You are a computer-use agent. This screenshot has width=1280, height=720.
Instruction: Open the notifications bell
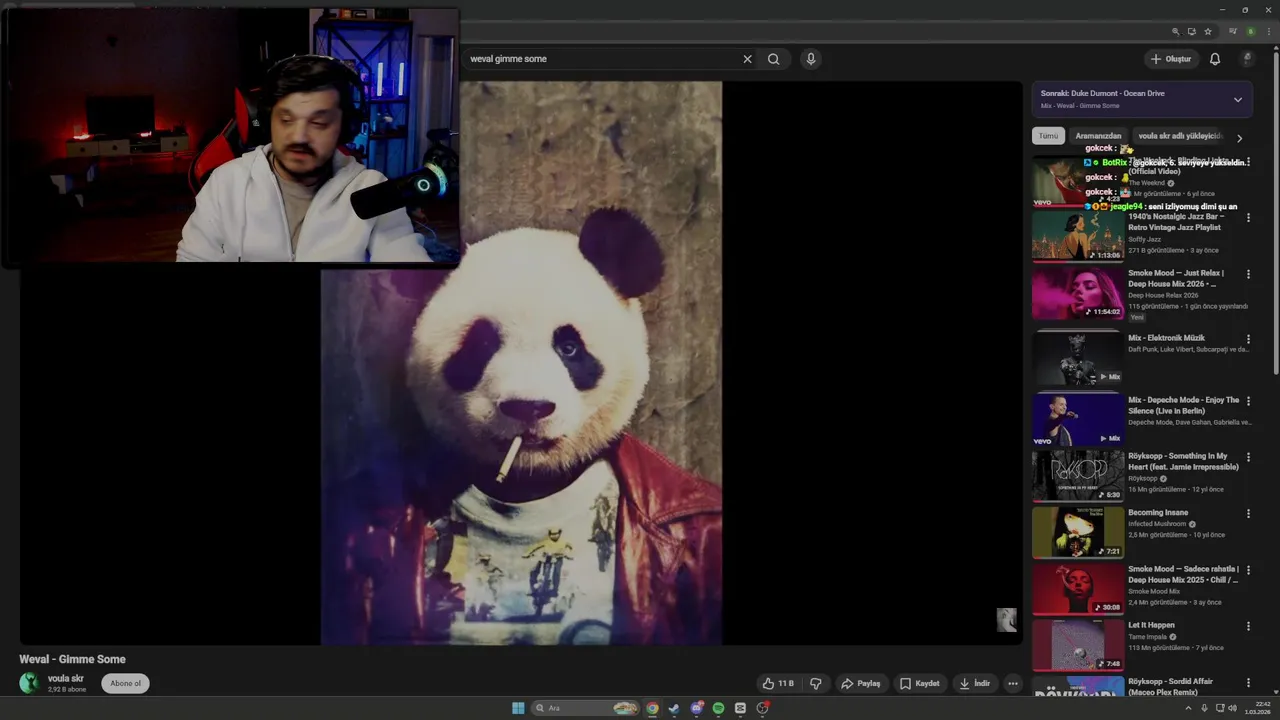click(1215, 59)
